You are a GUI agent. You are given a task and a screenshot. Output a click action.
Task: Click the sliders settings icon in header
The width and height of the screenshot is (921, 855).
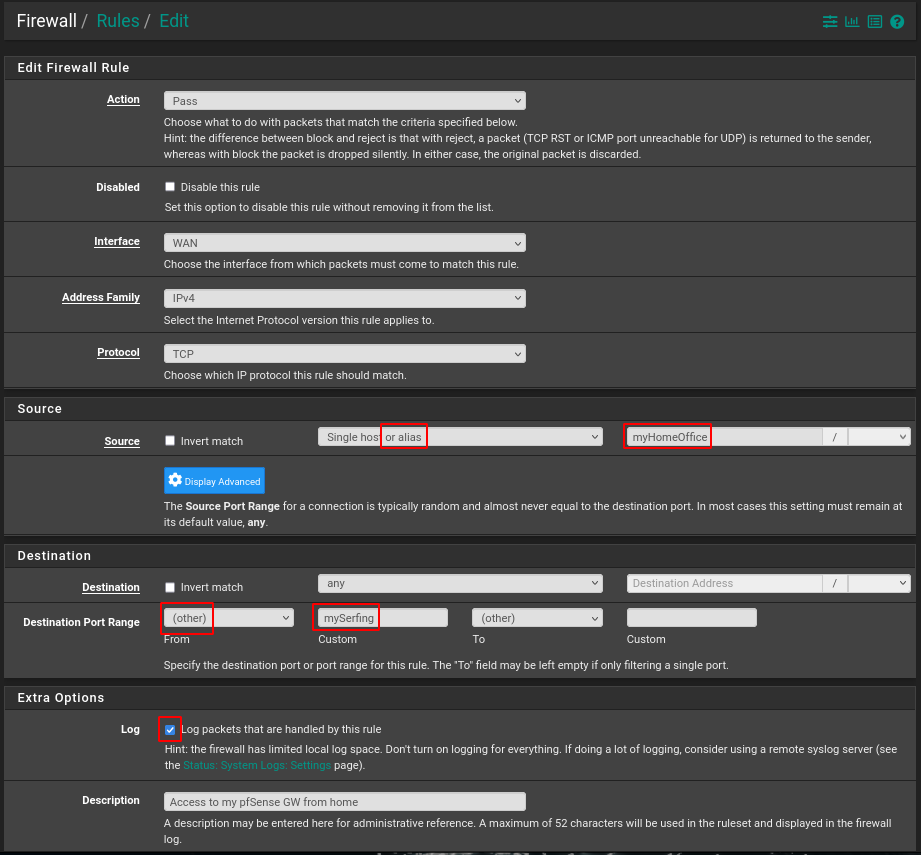(830, 21)
